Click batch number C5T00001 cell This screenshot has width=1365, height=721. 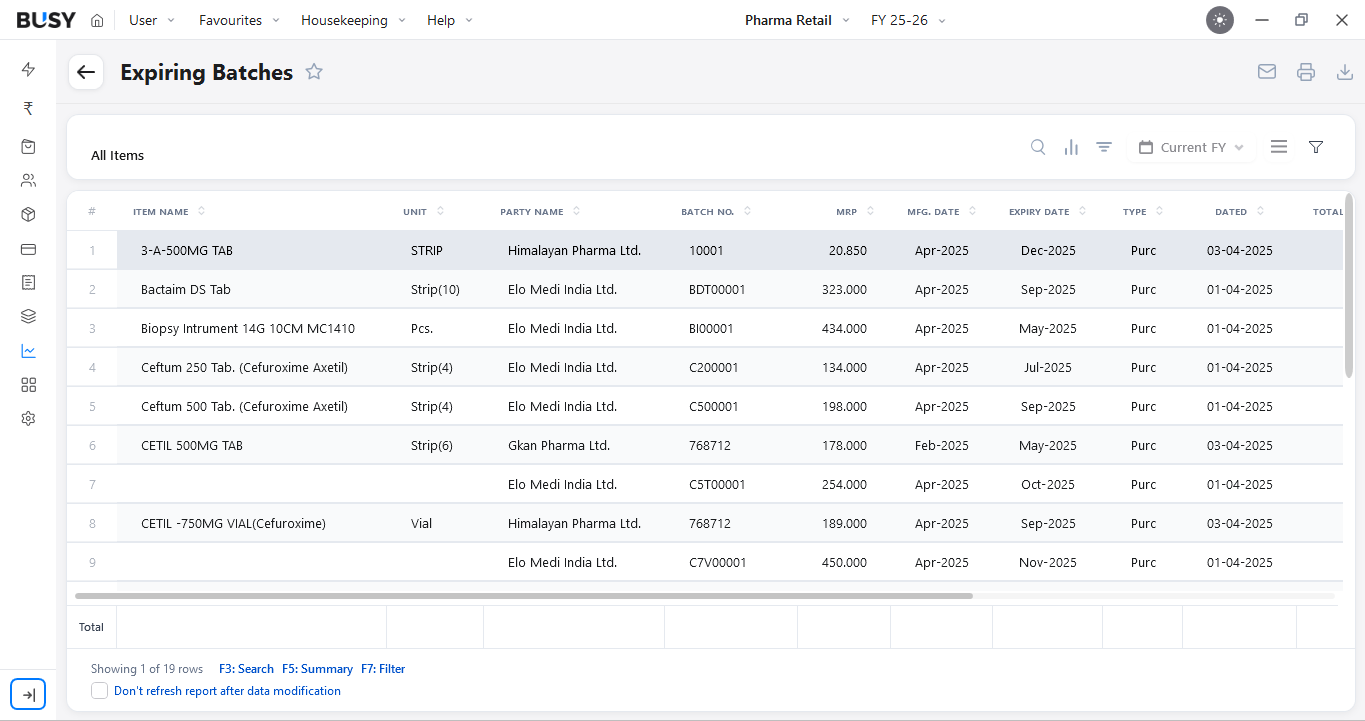717,484
